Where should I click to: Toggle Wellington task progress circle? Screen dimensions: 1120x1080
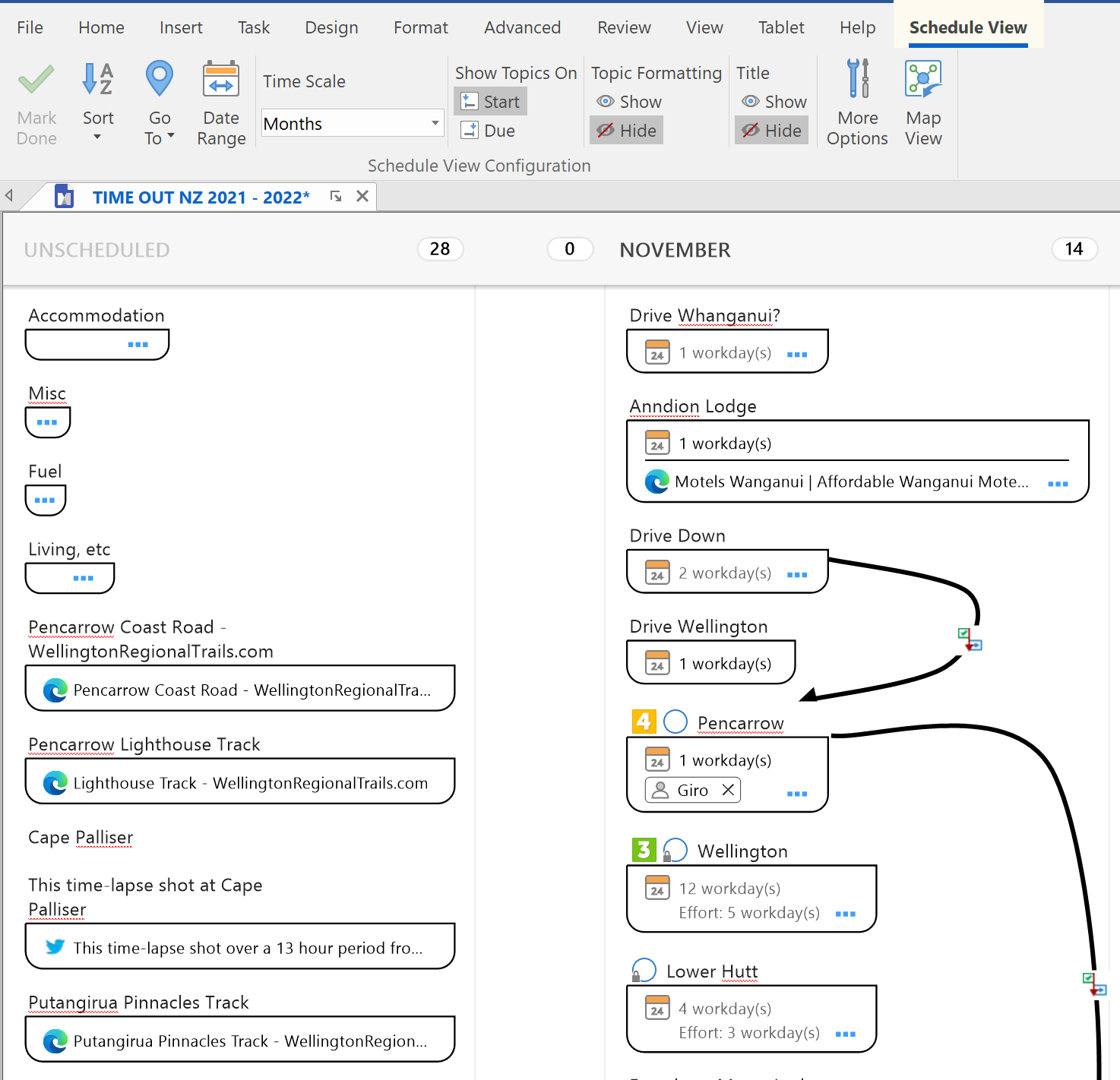pos(675,850)
